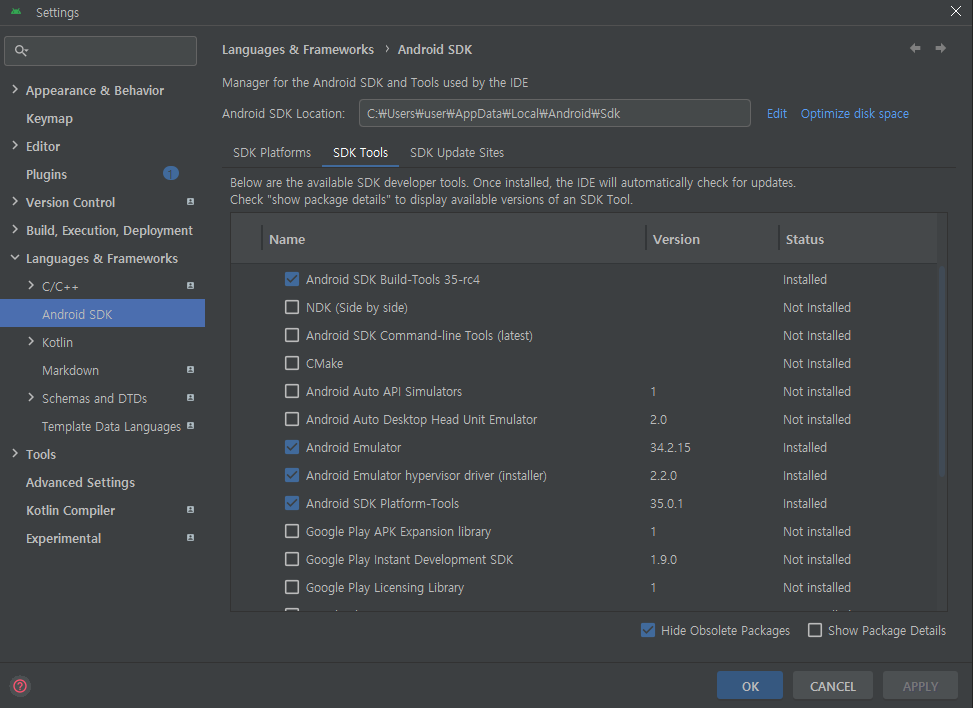Expand the Kotlin subsection arrow
Screen dimensions: 973x708
tap(31, 341)
